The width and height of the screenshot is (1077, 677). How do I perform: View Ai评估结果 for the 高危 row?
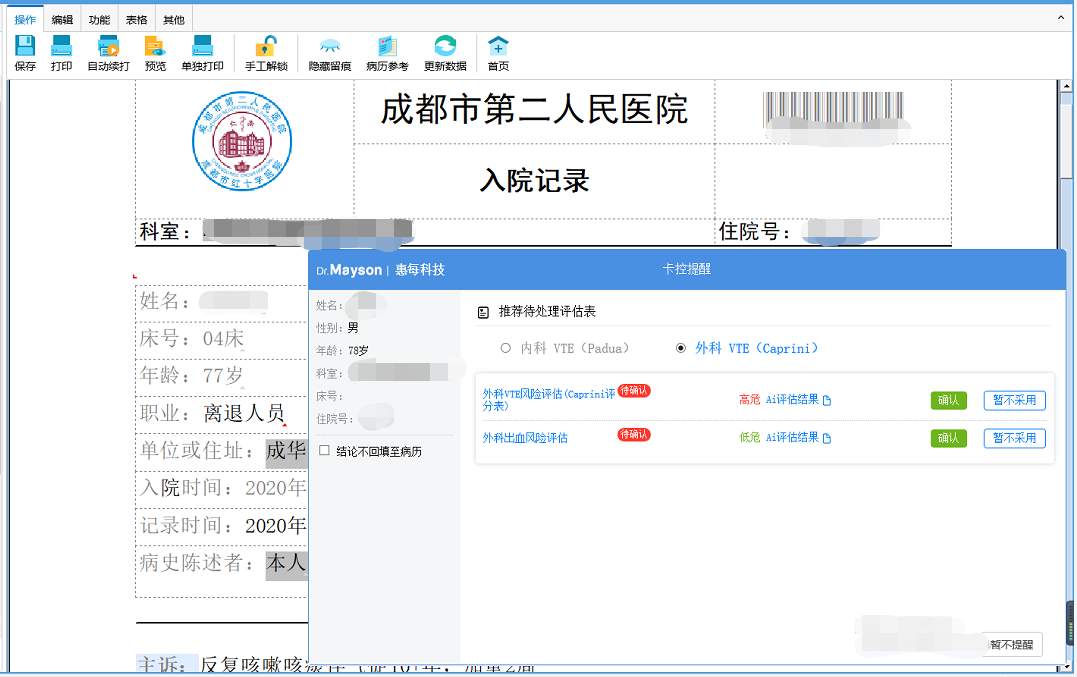[x=792, y=400]
